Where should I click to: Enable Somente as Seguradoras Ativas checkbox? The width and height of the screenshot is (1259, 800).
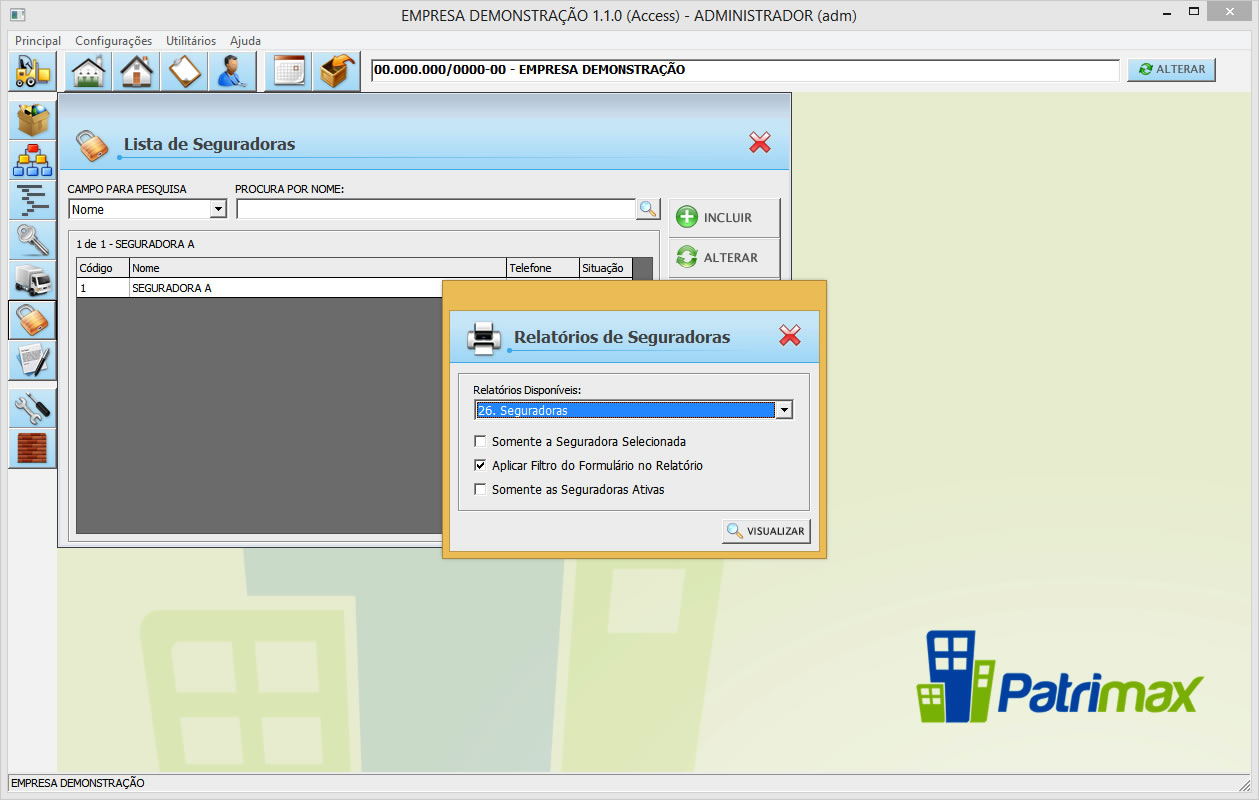(x=481, y=490)
